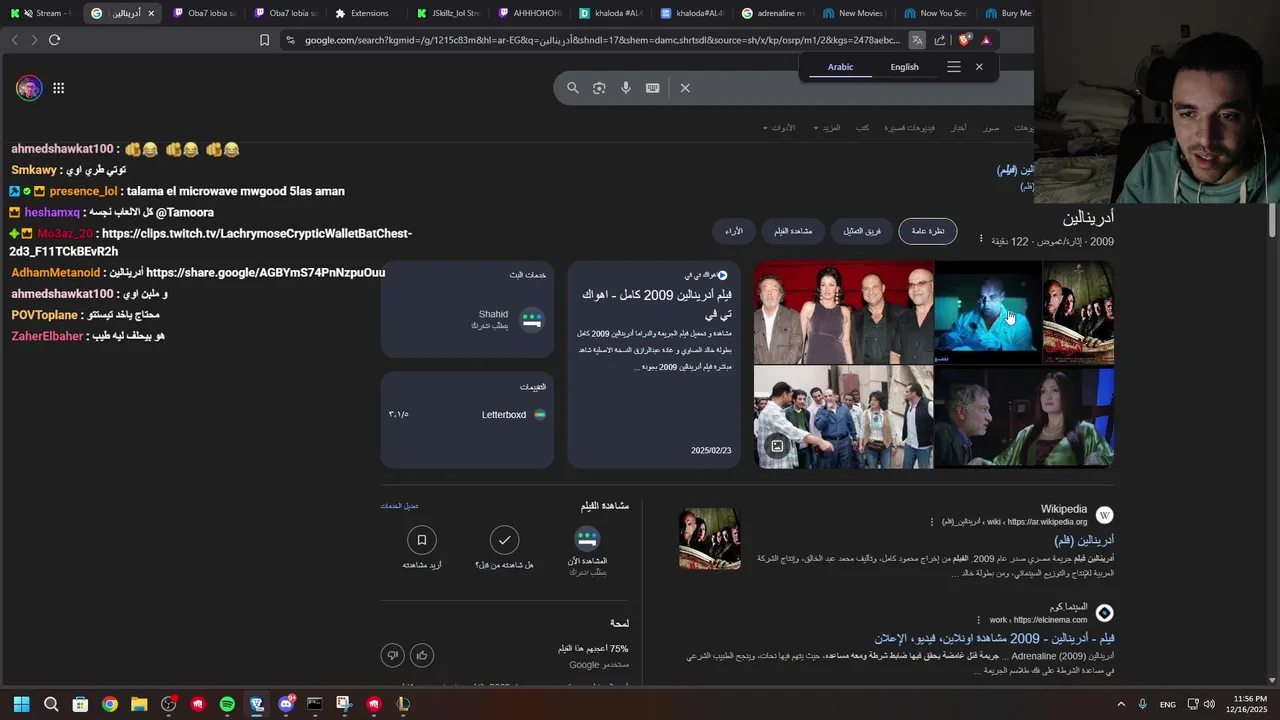Open the Wikipedia result poster thumbnail
This screenshot has width=1280, height=720.
pyautogui.click(x=710, y=539)
